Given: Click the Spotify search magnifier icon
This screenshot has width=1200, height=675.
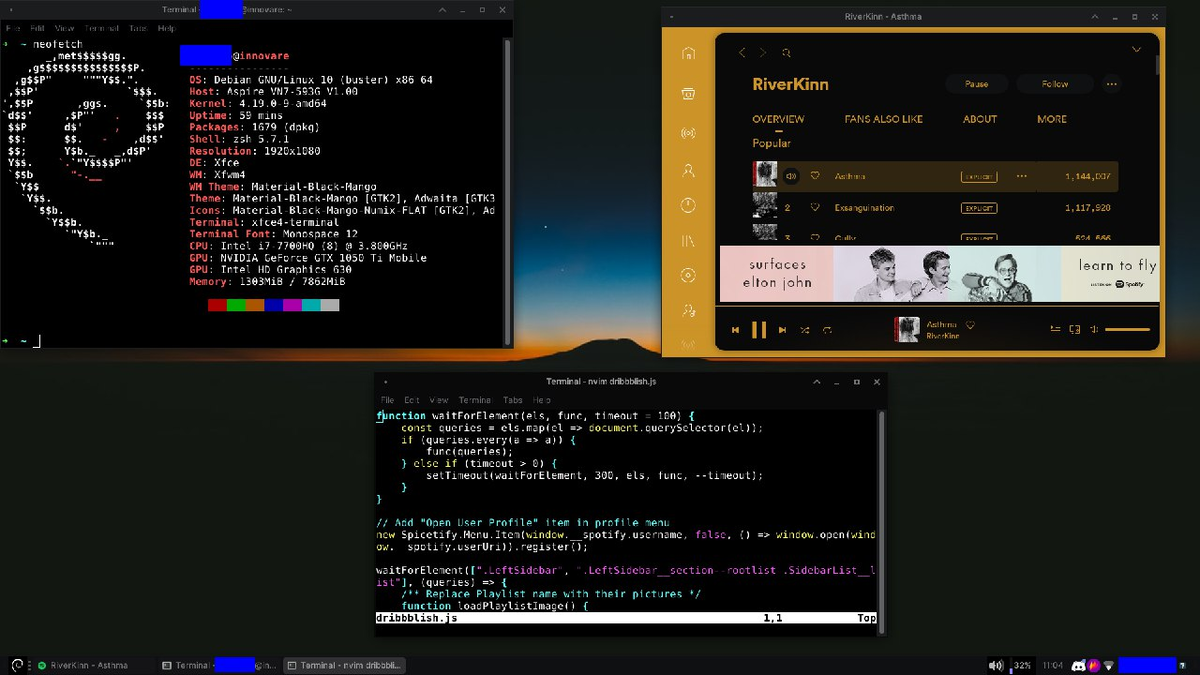Looking at the screenshot, I should coord(787,53).
